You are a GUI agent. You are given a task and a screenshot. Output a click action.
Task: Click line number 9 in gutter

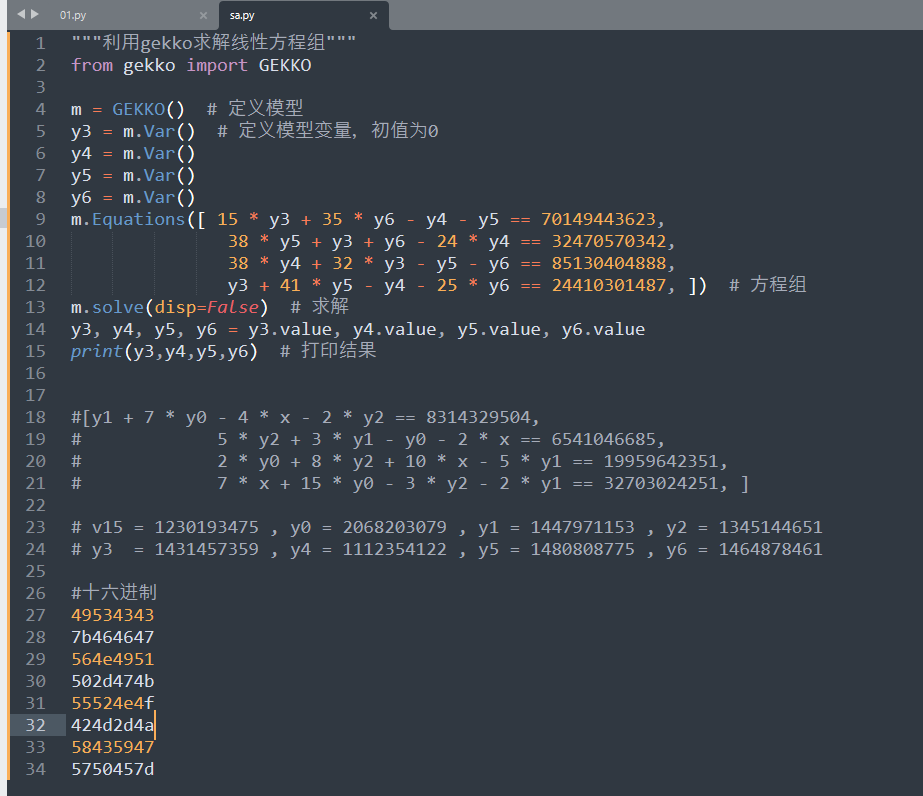(40, 219)
